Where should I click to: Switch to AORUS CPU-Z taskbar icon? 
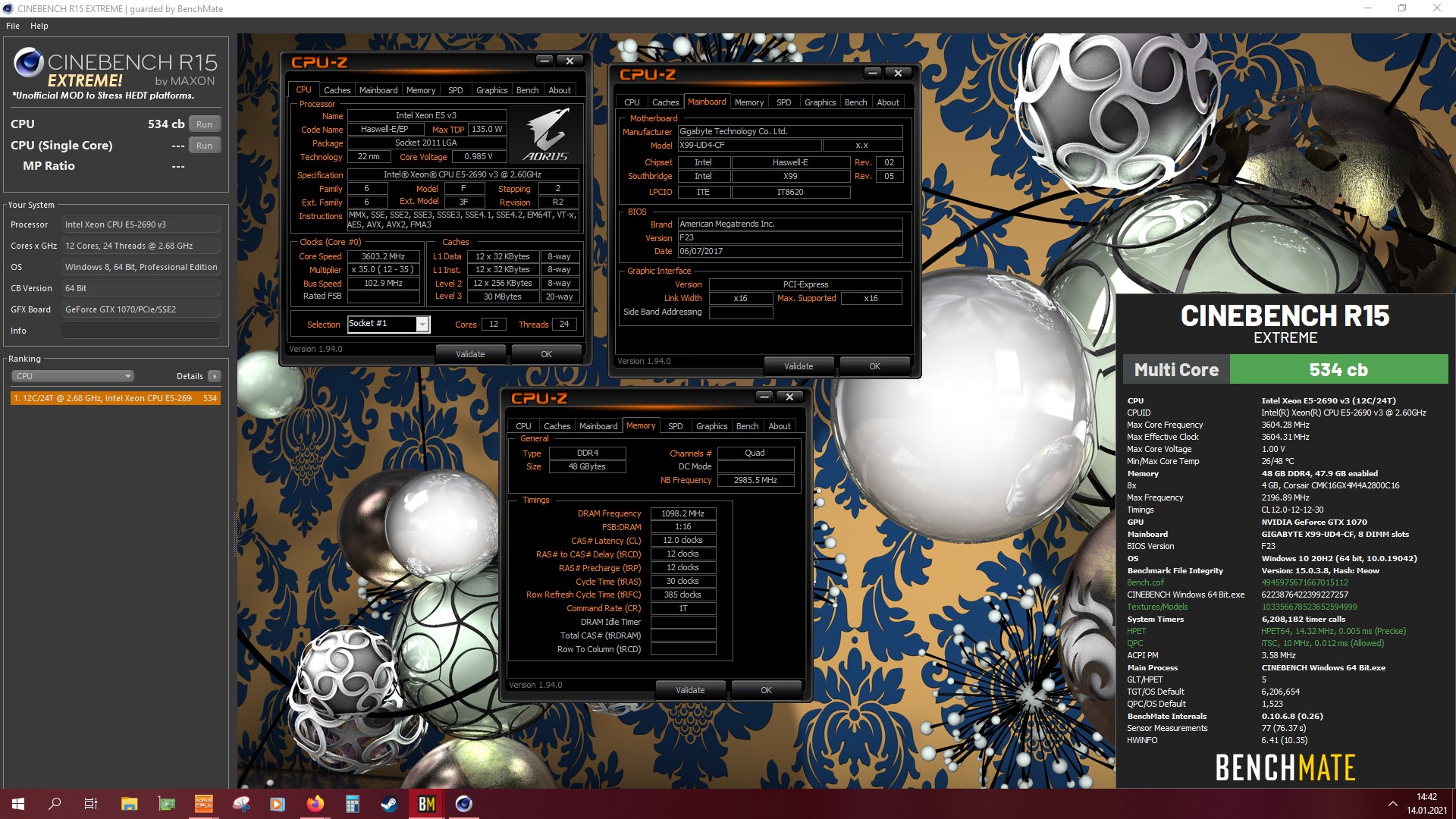204,804
